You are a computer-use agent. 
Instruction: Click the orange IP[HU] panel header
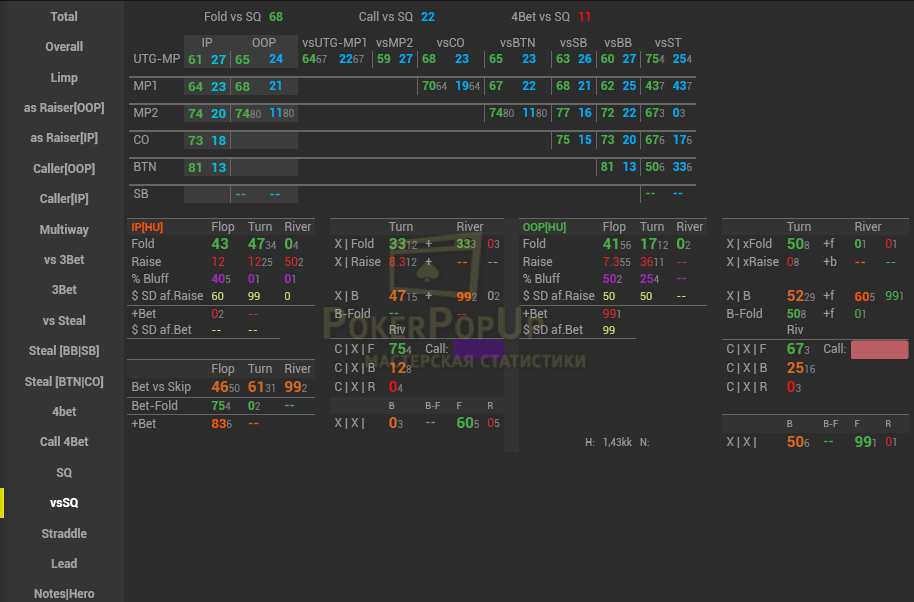point(149,228)
